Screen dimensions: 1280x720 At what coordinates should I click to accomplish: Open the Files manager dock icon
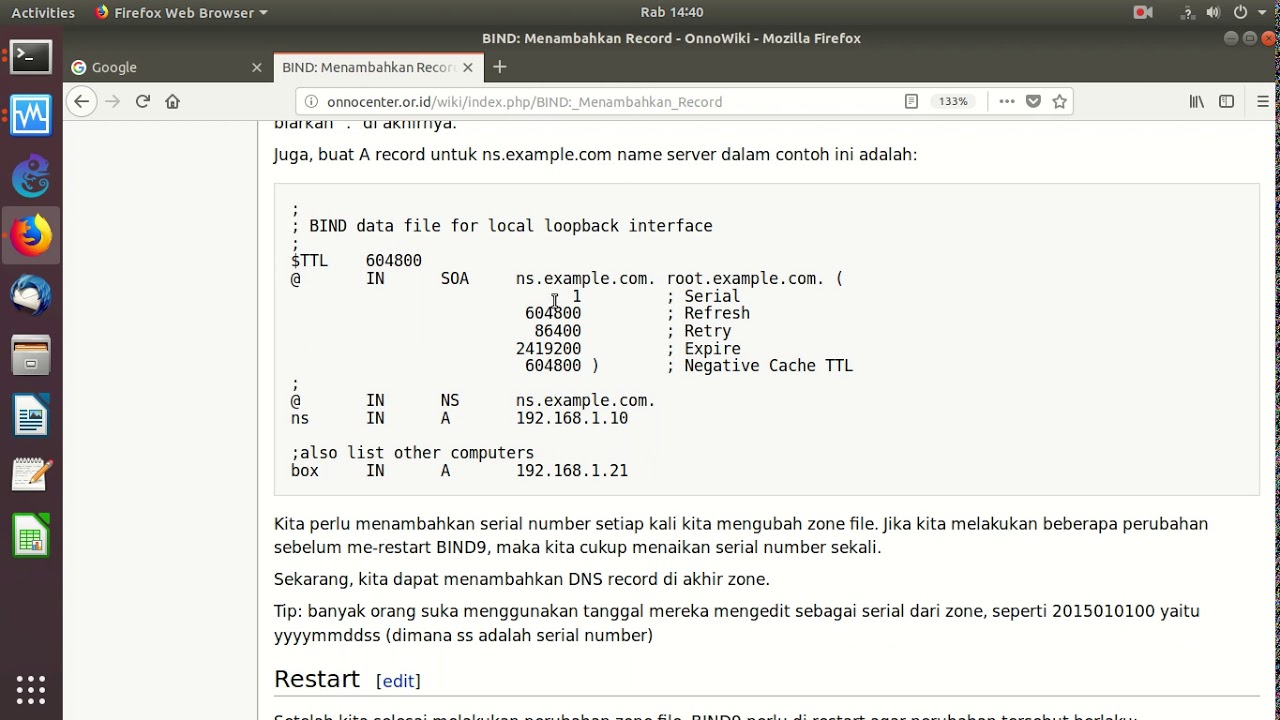(x=31, y=355)
